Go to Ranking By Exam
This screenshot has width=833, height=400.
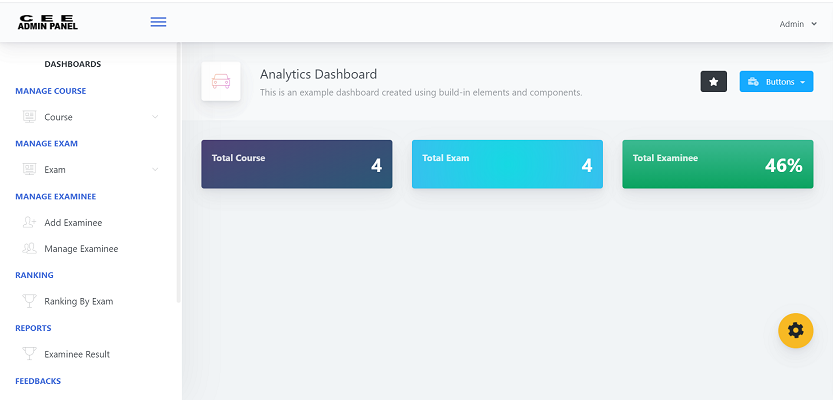pyautogui.click(x=79, y=301)
